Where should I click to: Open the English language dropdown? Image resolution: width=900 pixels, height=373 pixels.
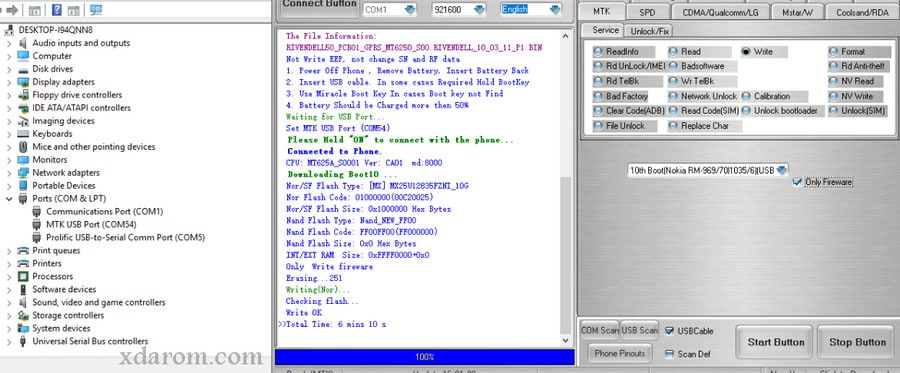tap(554, 10)
